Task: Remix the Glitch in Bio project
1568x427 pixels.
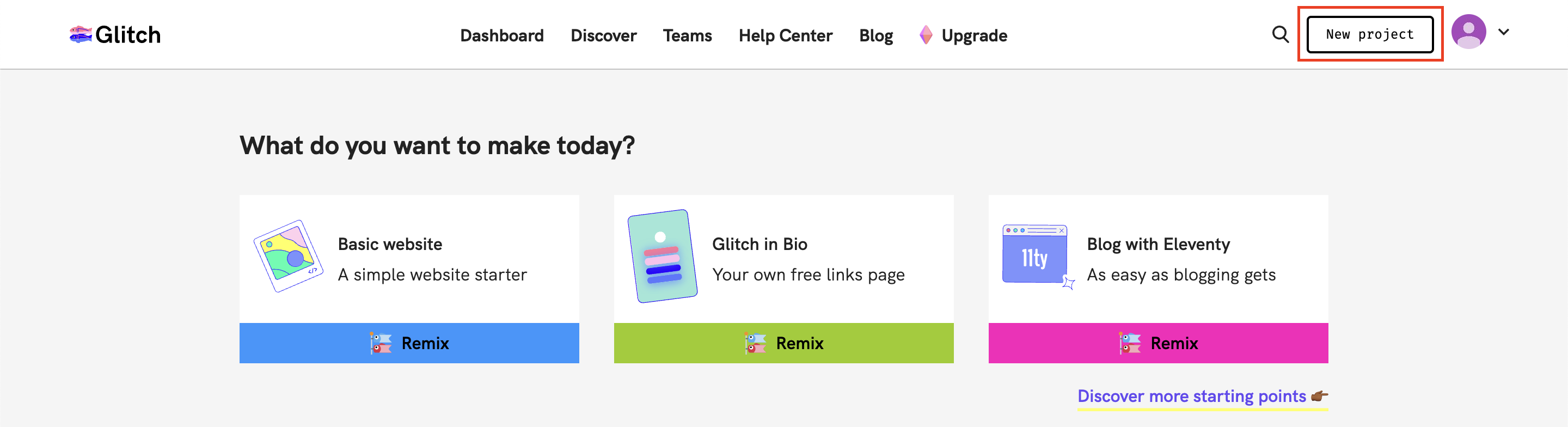Action: (783, 344)
